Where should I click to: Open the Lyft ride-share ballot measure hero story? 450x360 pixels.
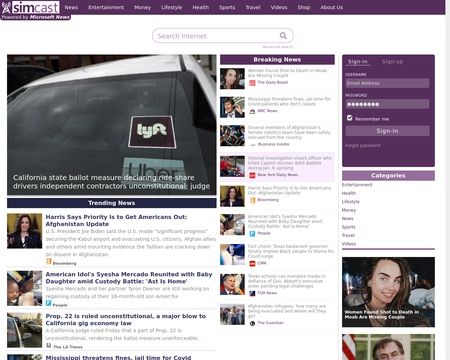pyautogui.click(x=112, y=125)
